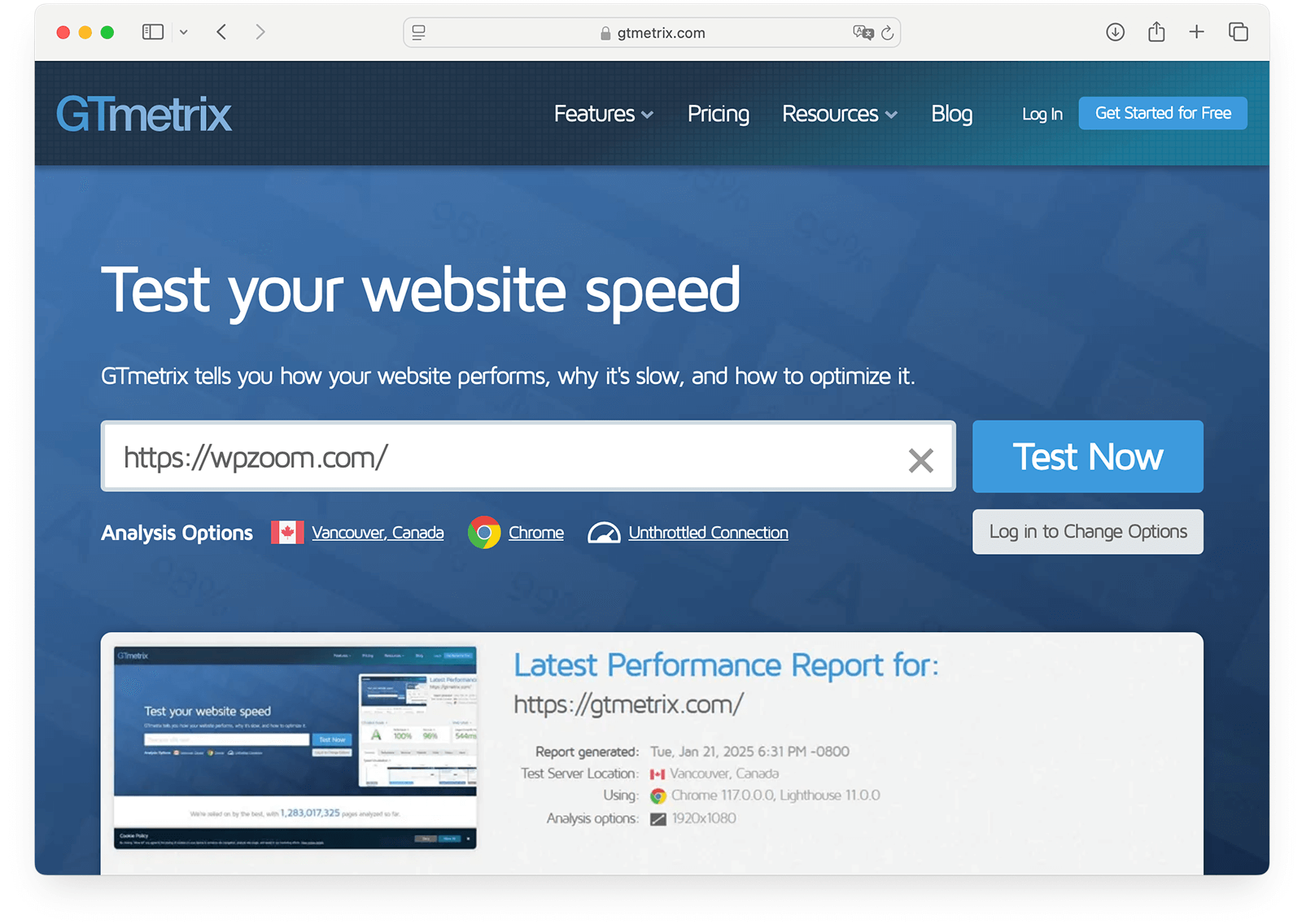Click the Unthrottled Connection link

click(708, 533)
